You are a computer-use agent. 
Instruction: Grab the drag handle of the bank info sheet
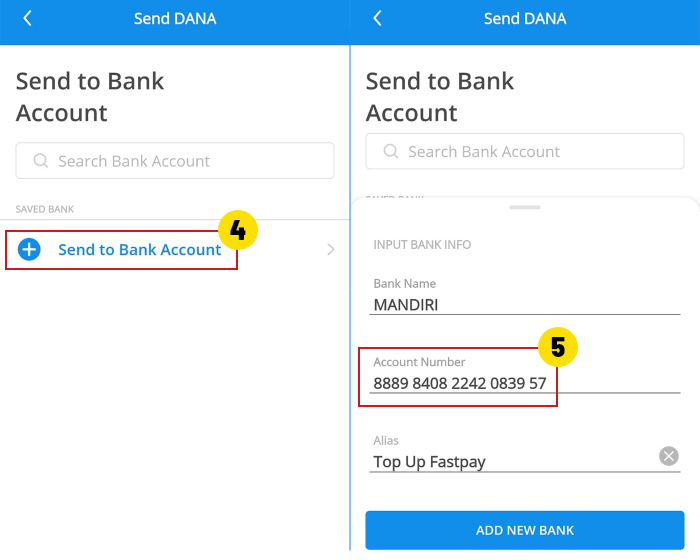525,207
